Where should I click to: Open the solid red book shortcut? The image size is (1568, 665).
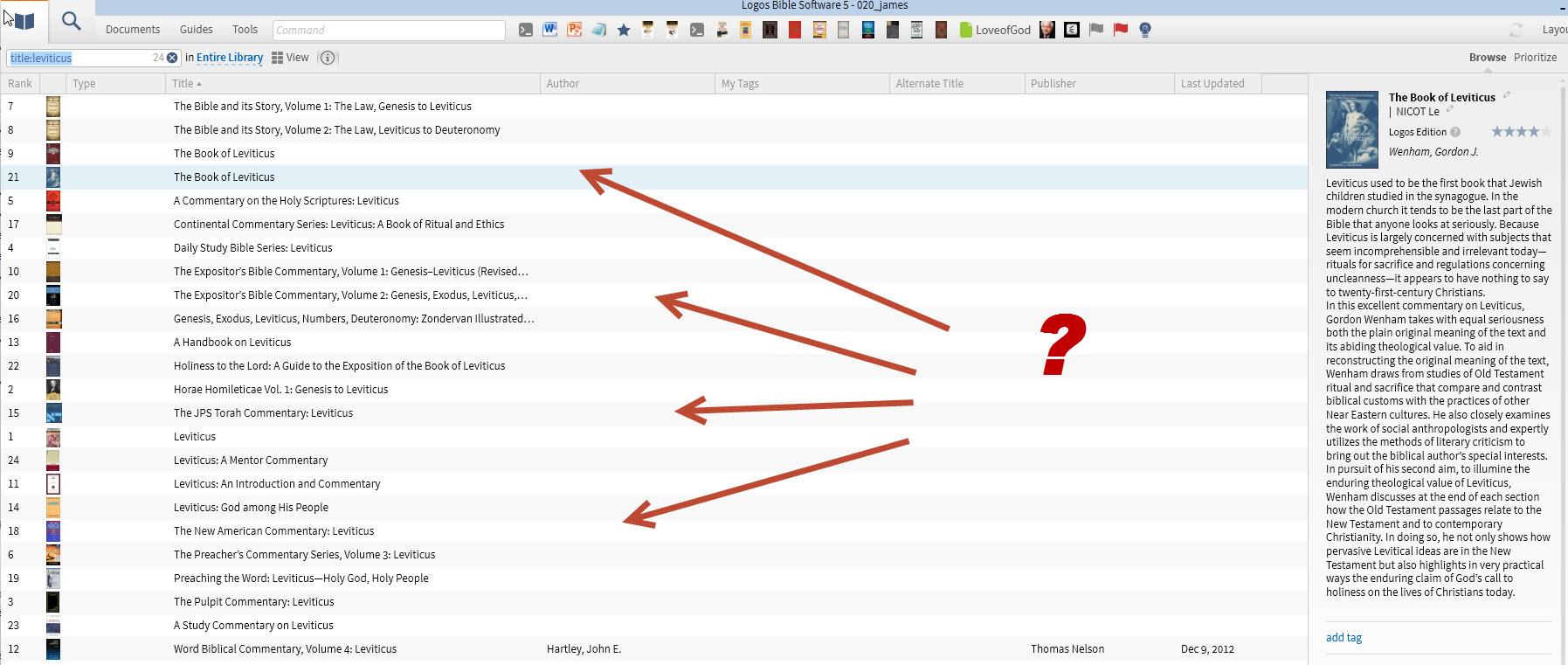click(x=794, y=30)
